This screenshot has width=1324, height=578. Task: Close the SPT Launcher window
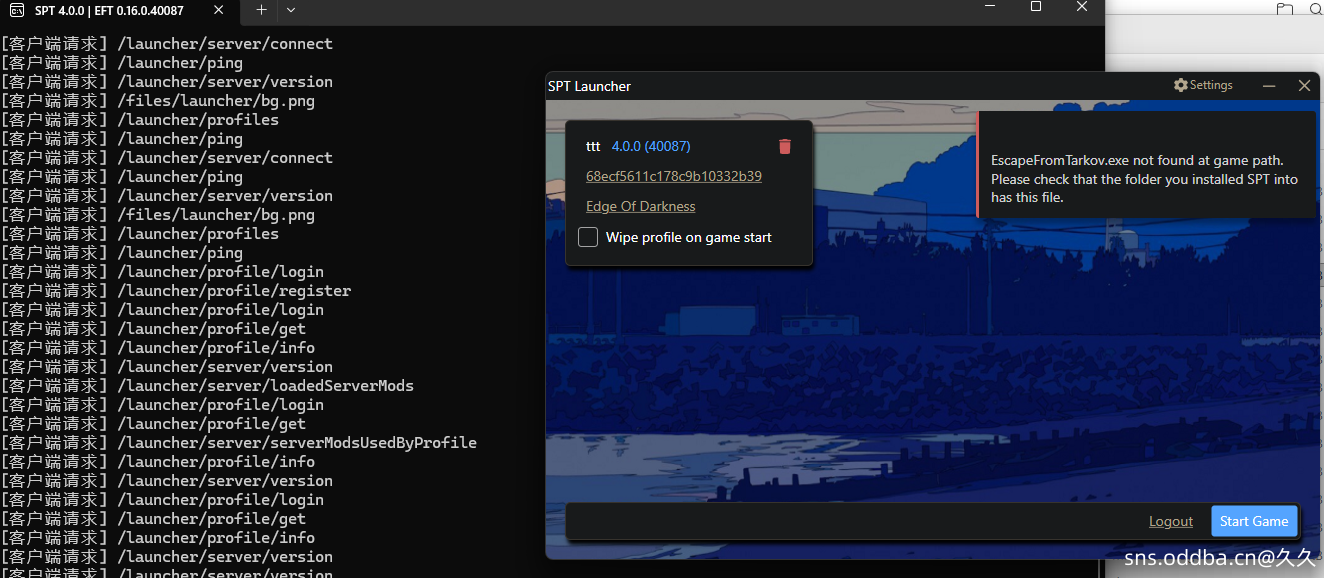pyautogui.click(x=1304, y=86)
